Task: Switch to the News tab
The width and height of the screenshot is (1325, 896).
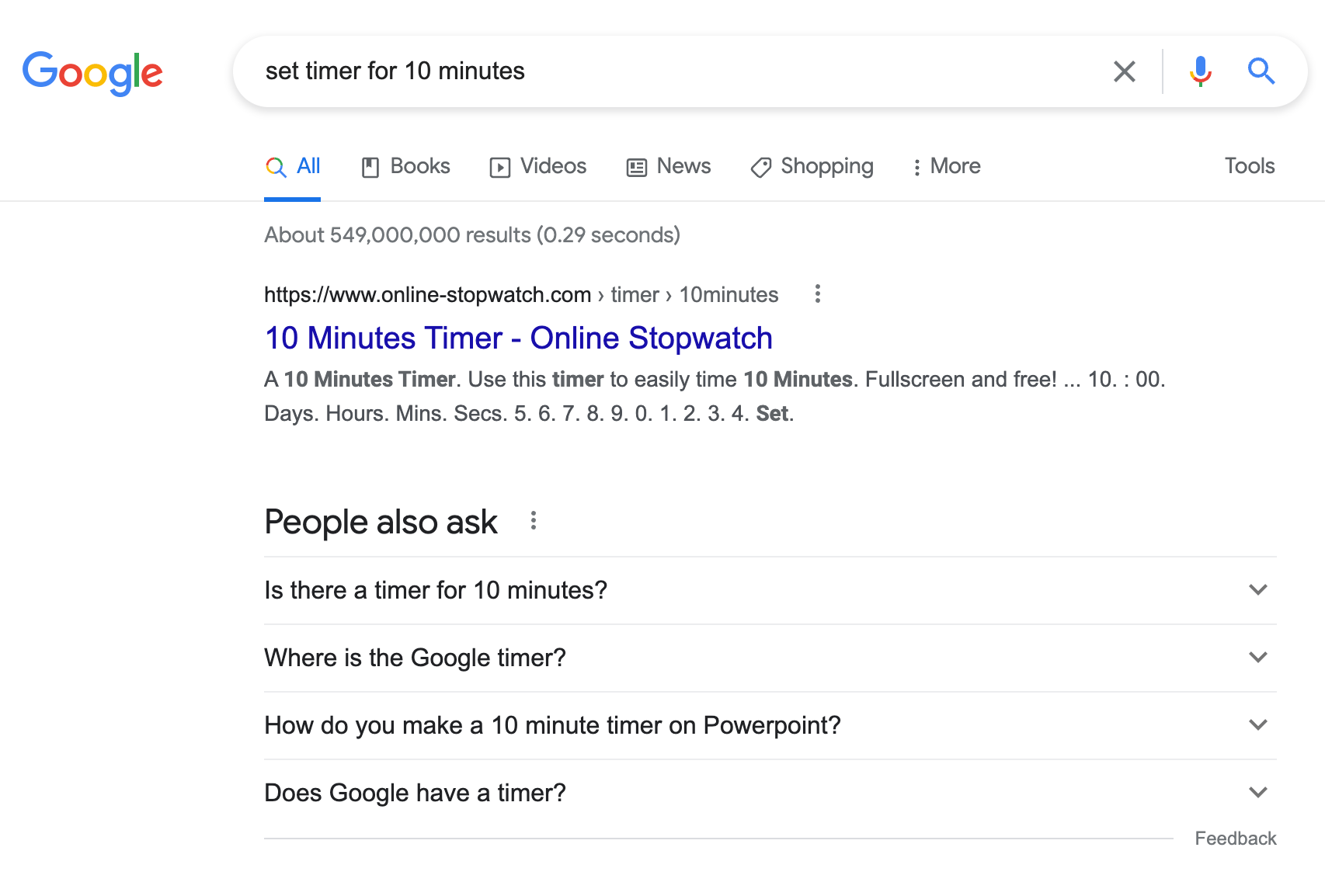Action: point(669,166)
